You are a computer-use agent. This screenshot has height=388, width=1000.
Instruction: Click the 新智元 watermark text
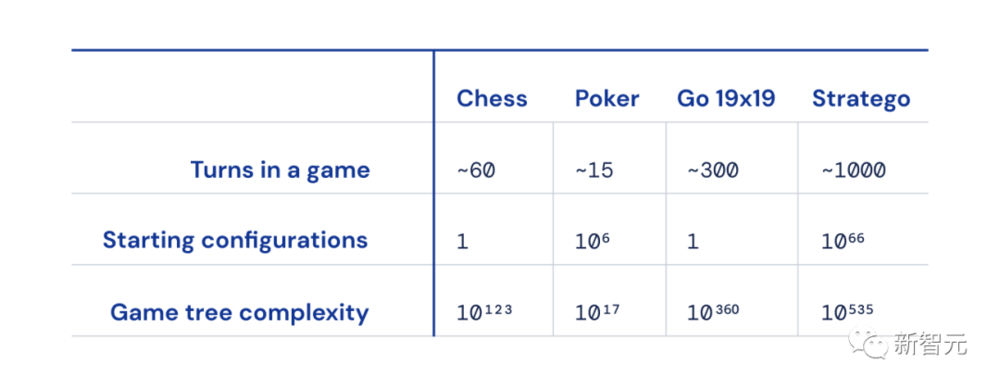(930, 345)
